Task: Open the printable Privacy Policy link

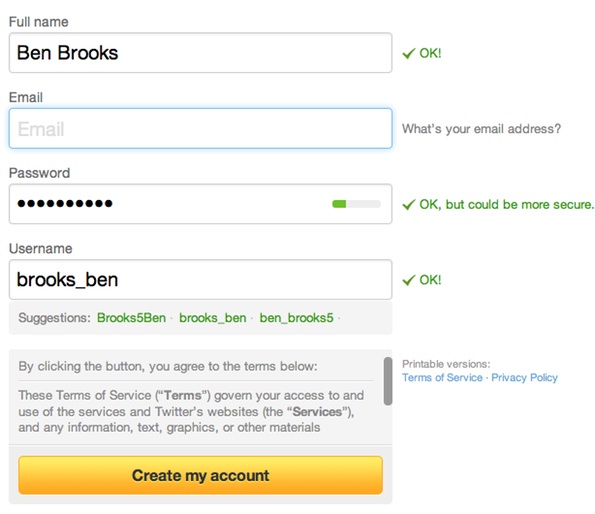Action: (524, 378)
